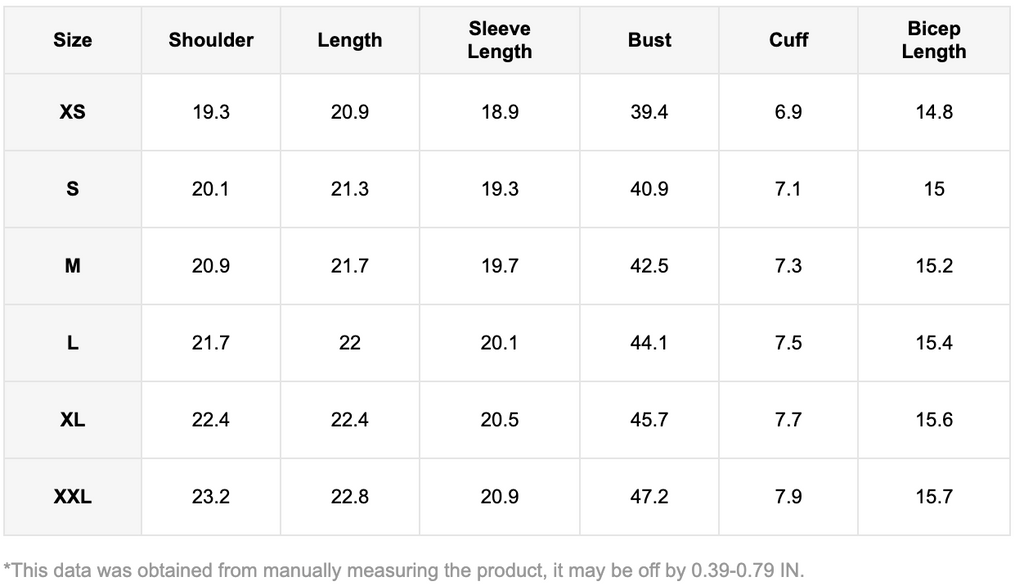The image size is (1024, 586).
Task: Select the M cuff value 7.3
Action: click(788, 266)
